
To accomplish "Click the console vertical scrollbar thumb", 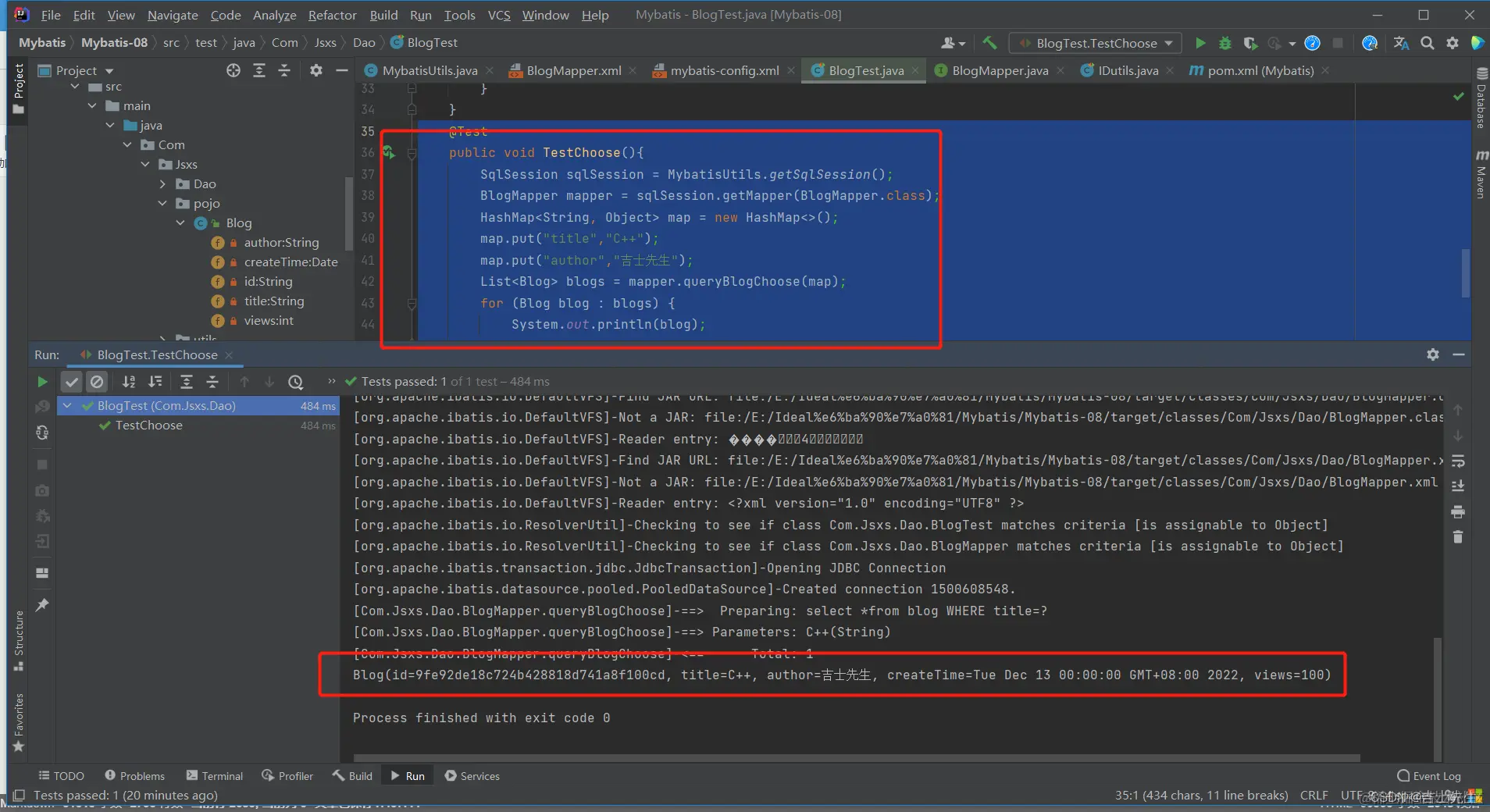I will click(1436, 699).
